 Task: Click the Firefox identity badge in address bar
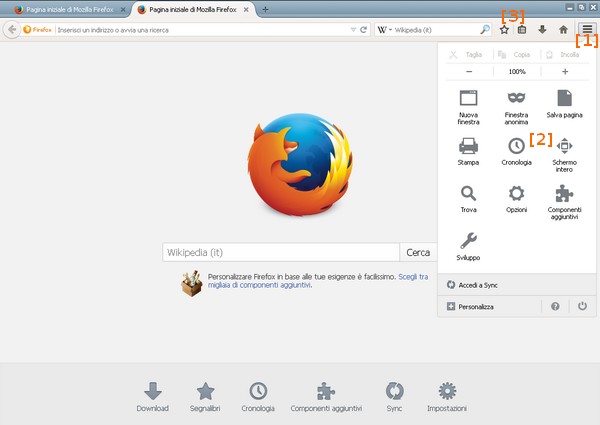pyautogui.click(x=37, y=29)
